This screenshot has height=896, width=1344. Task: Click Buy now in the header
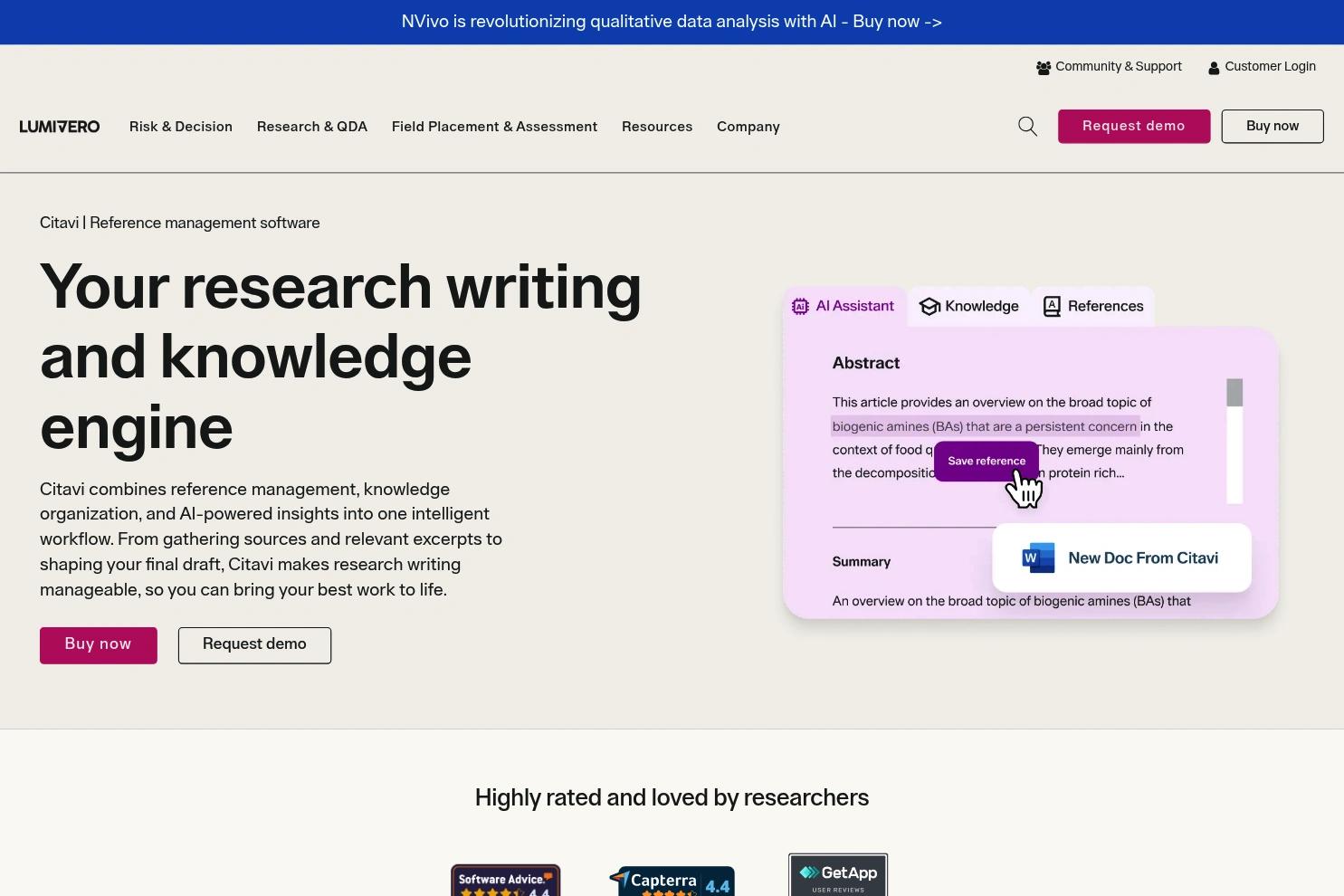[x=1273, y=127]
